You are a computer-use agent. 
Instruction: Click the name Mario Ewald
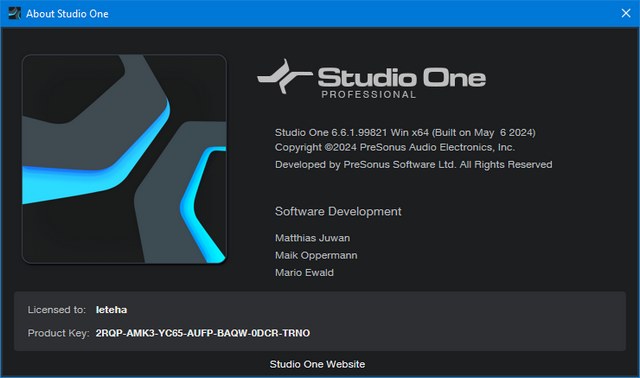point(304,273)
